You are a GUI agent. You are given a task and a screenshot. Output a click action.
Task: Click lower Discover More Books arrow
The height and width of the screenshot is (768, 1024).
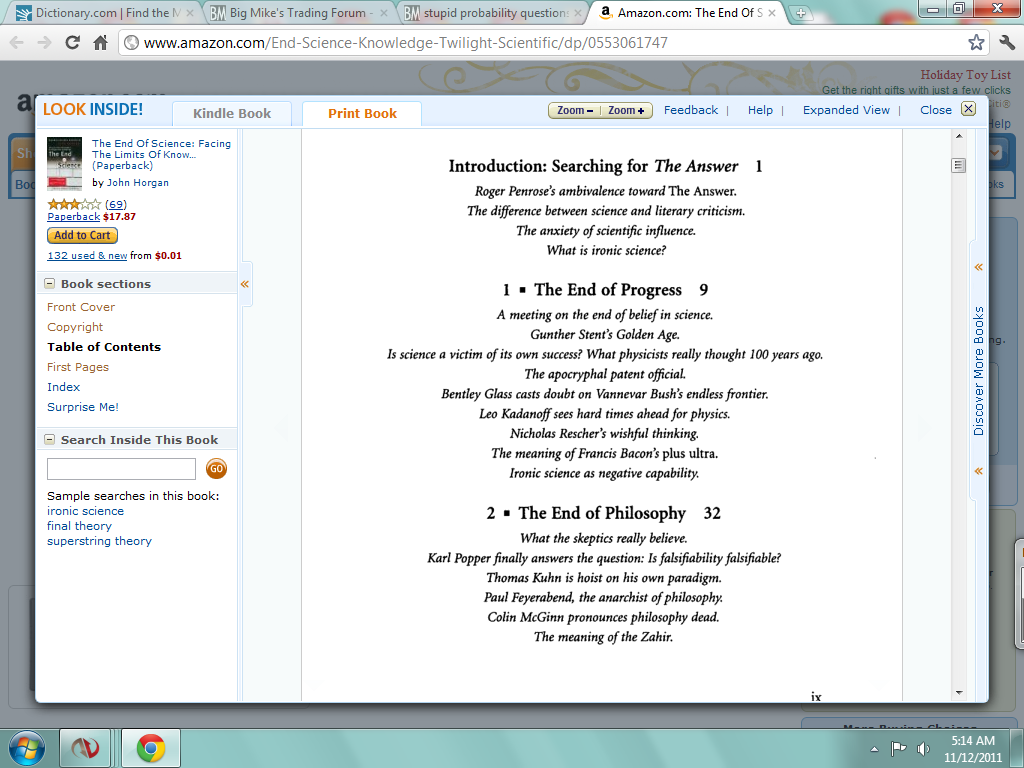coord(978,471)
